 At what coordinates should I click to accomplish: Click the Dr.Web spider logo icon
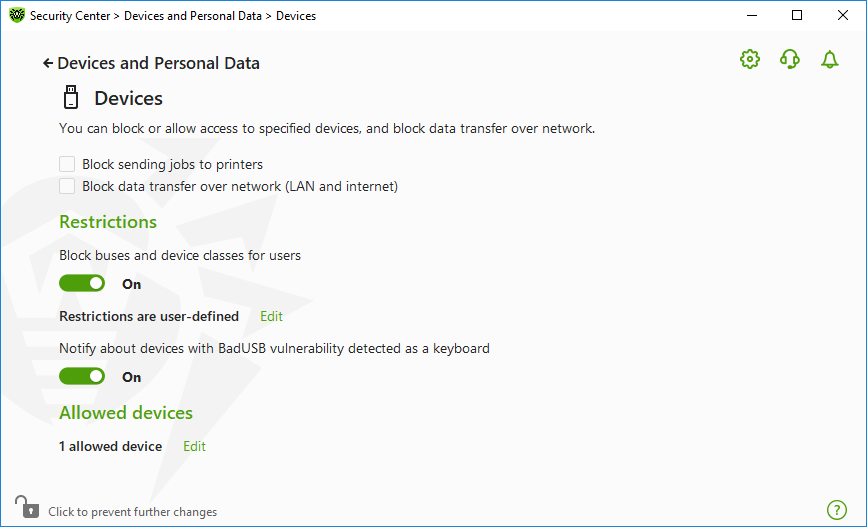17,15
